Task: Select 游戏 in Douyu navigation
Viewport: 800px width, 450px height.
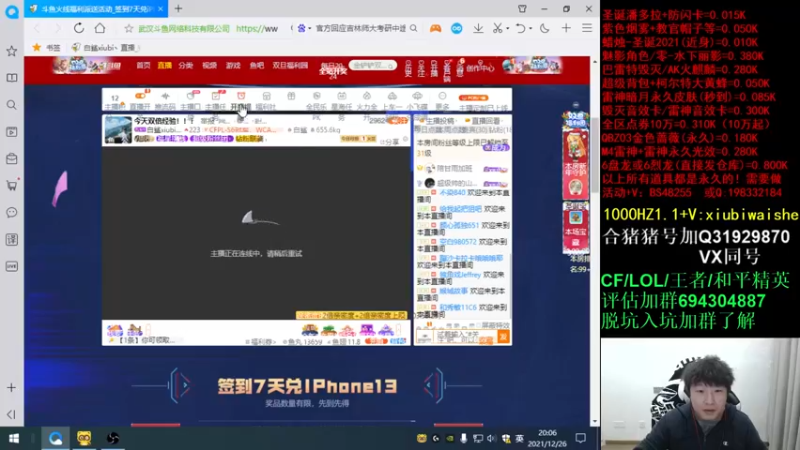Action: (233, 65)
